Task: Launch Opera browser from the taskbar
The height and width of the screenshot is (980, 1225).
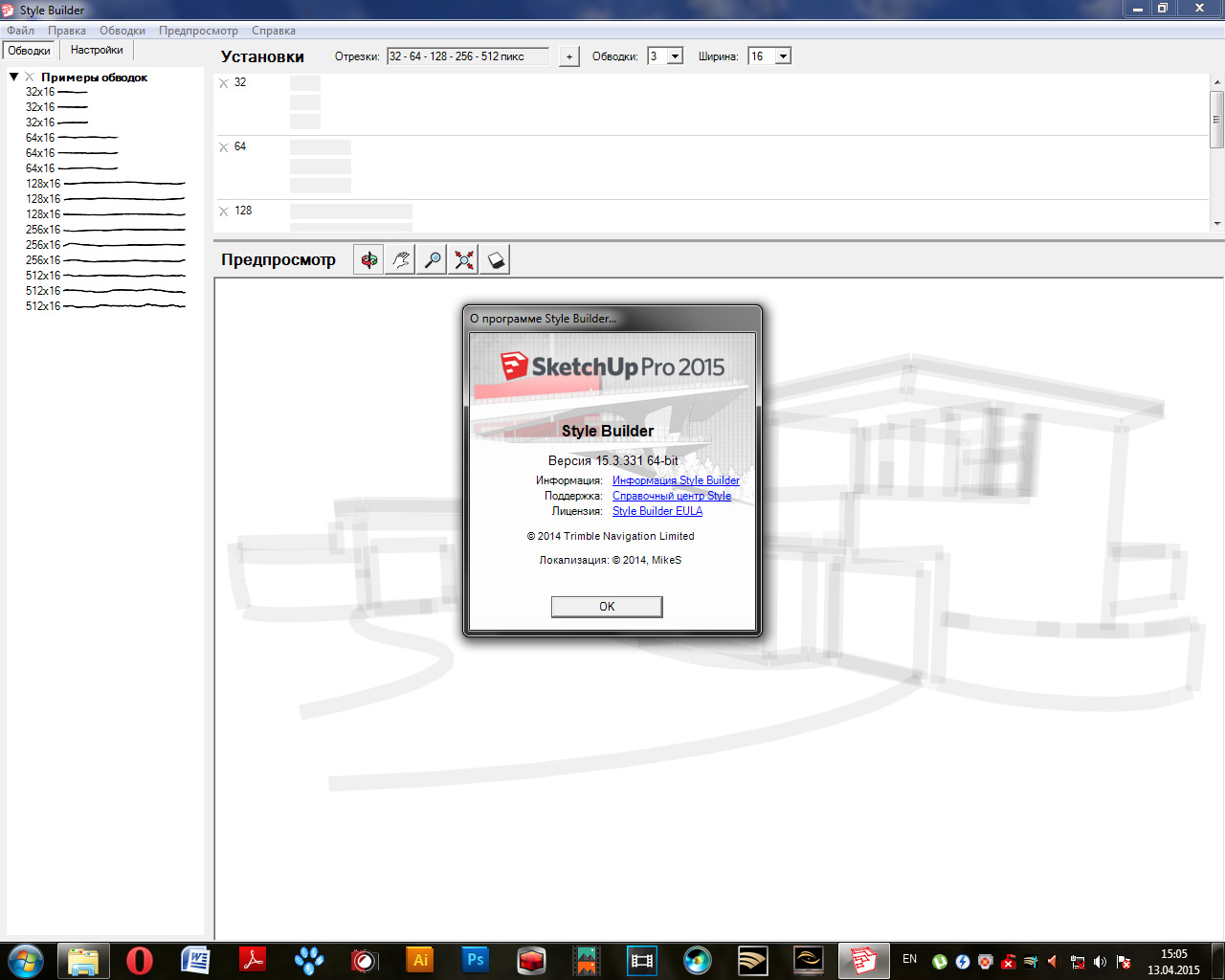Action: (x=140, y=960)
